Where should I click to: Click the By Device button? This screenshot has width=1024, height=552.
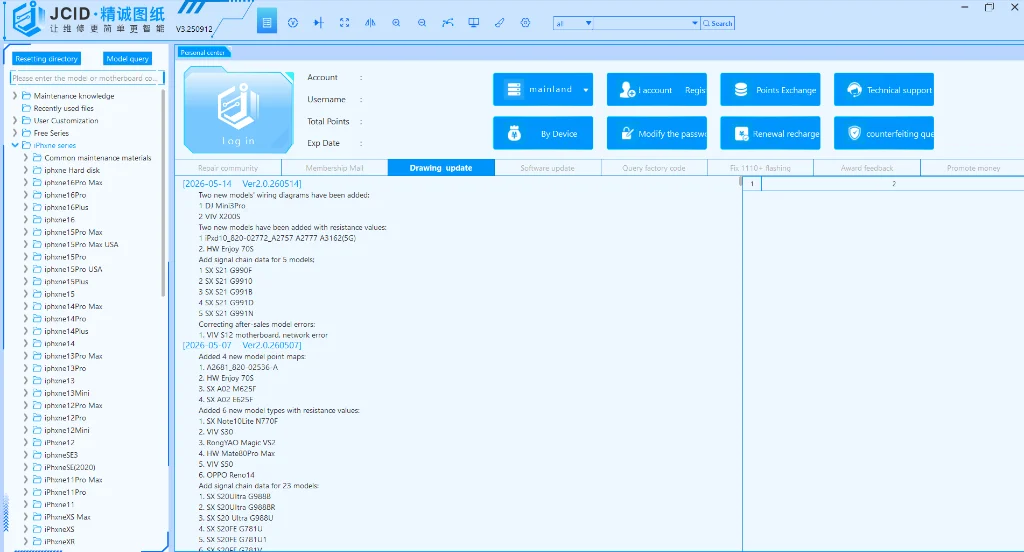pos(543,133)
